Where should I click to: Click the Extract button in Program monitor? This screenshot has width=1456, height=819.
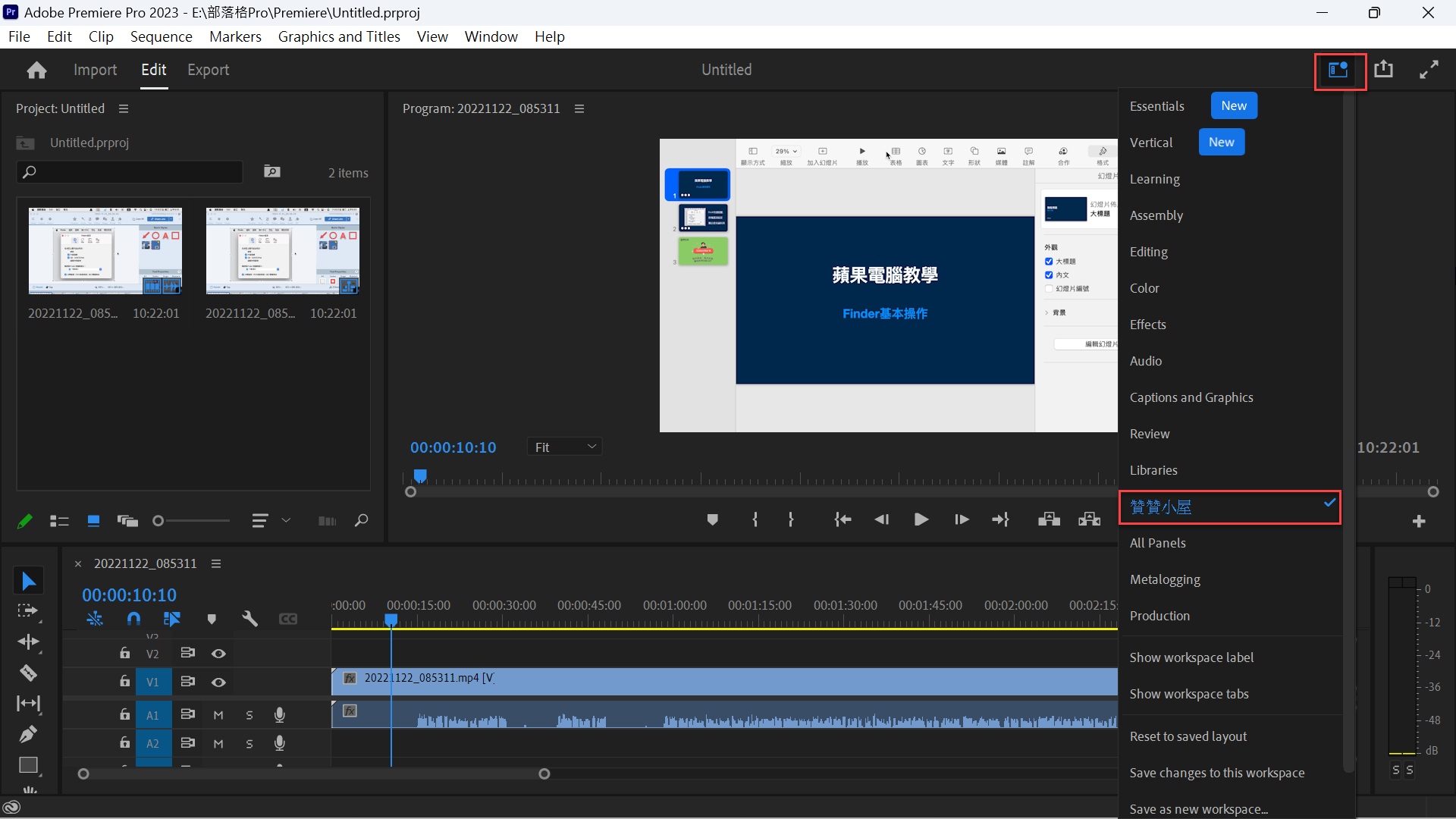coord(1090,519)
